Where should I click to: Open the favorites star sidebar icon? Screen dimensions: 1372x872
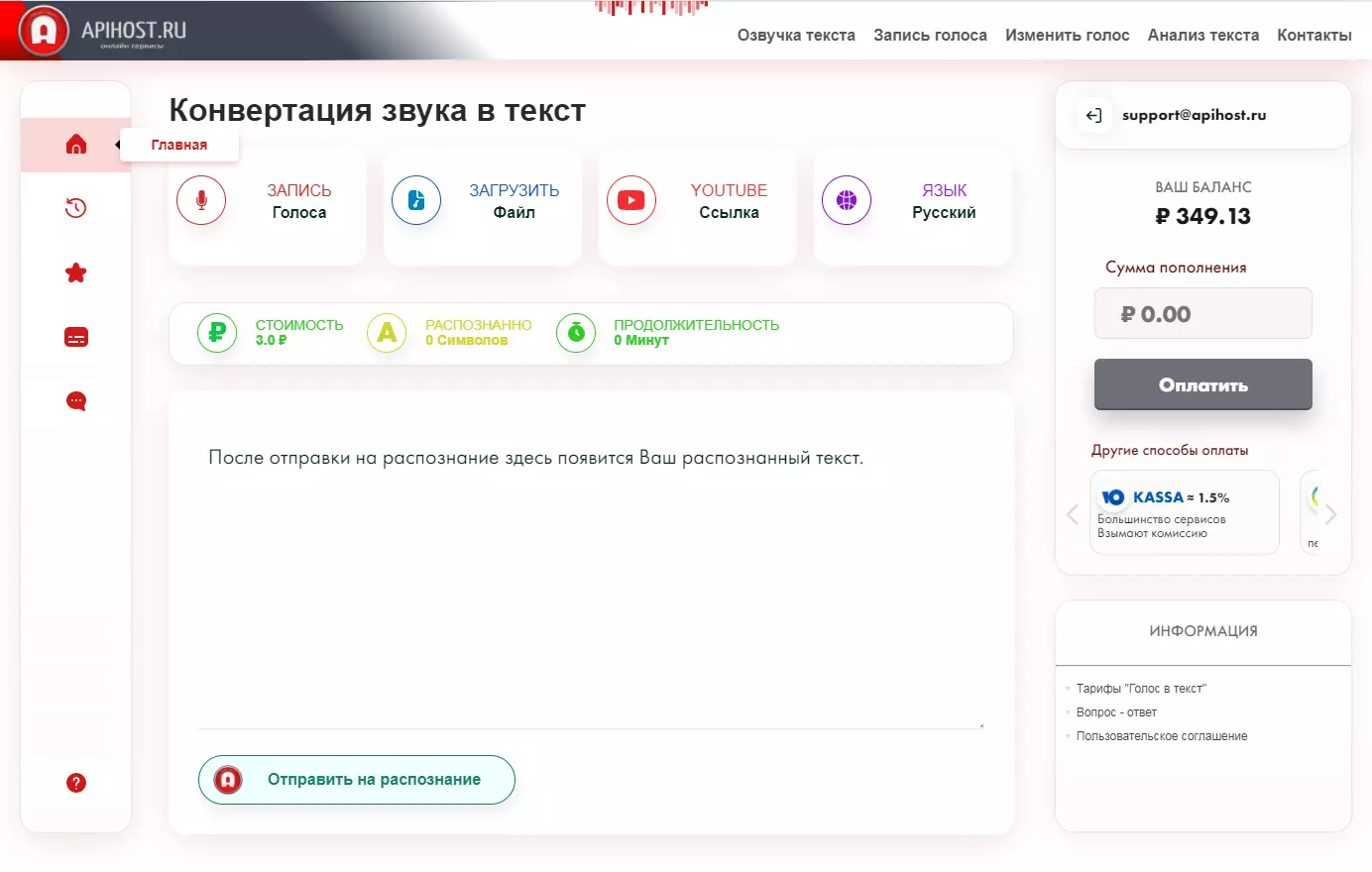pos(76,272)
